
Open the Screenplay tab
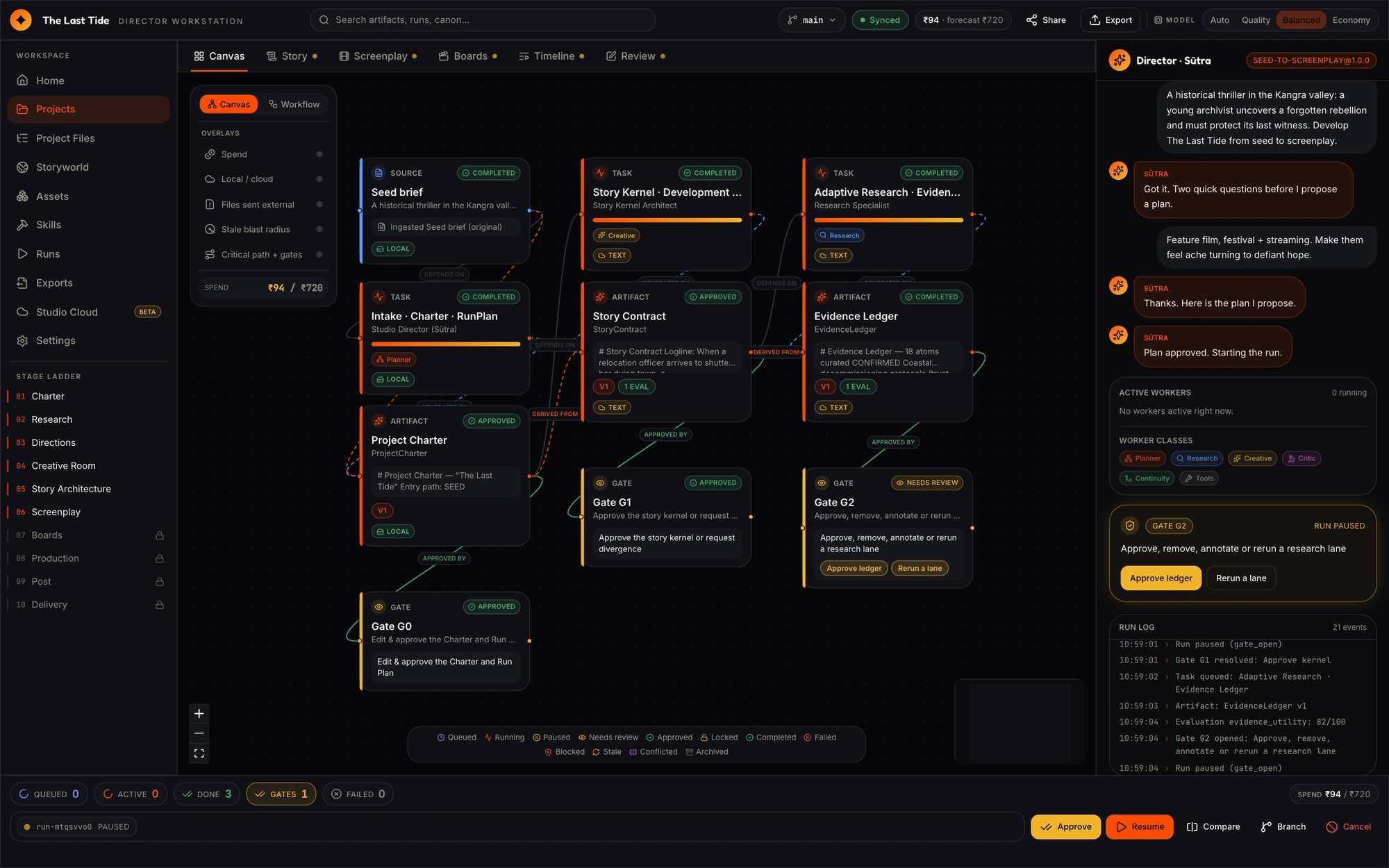pyautogui.click(x=378, y=56)
